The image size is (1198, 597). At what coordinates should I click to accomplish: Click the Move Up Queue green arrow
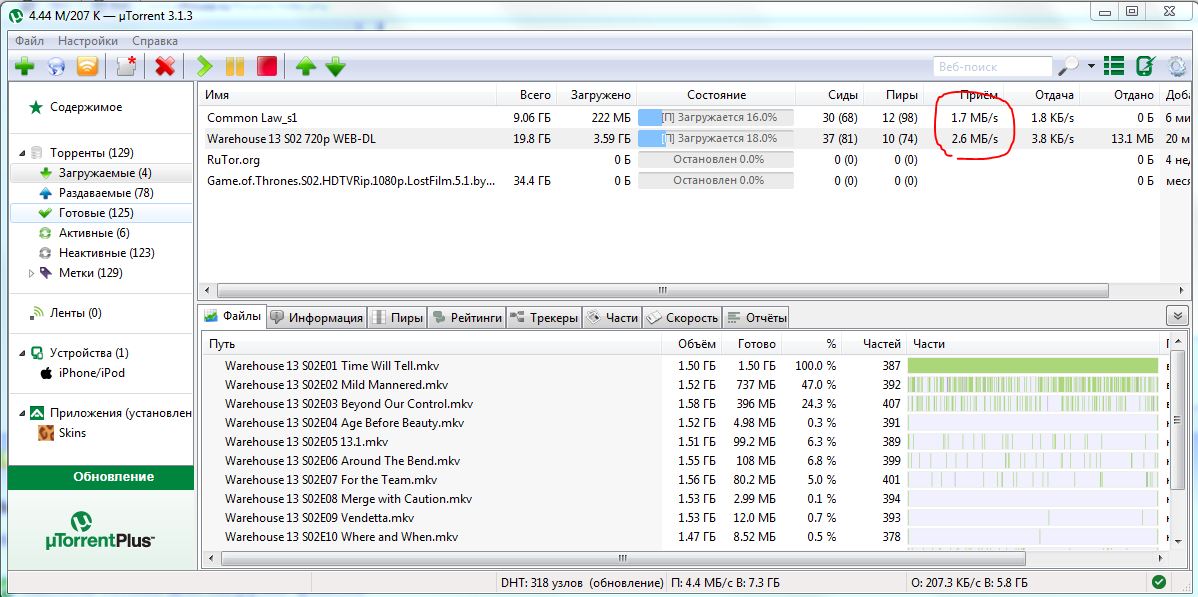click(x=306, y=67)
